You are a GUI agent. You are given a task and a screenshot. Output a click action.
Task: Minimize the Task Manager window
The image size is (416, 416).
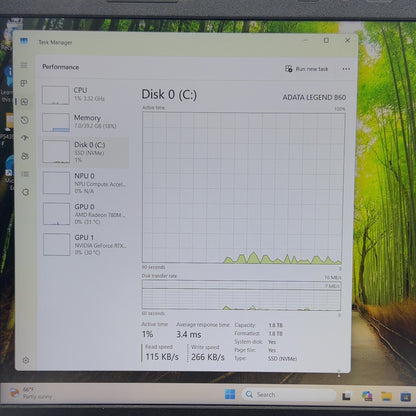(305, 40)
